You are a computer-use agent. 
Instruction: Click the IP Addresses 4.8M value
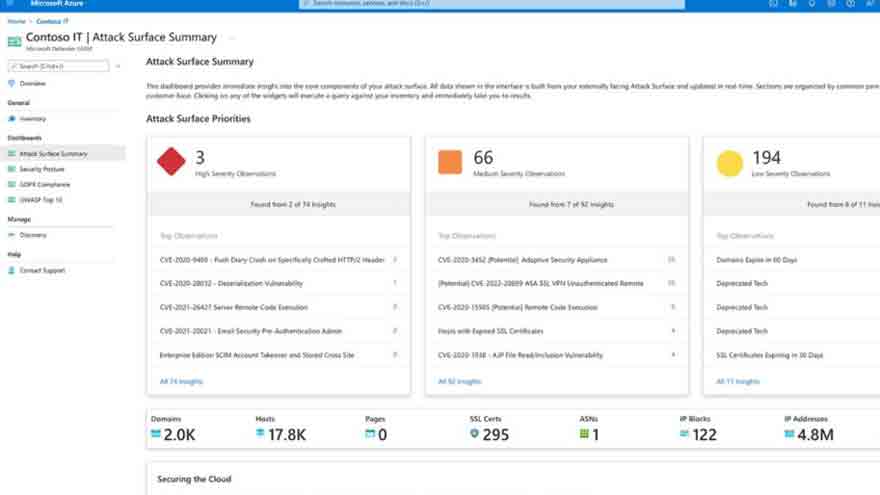click(x=815, y=434)
